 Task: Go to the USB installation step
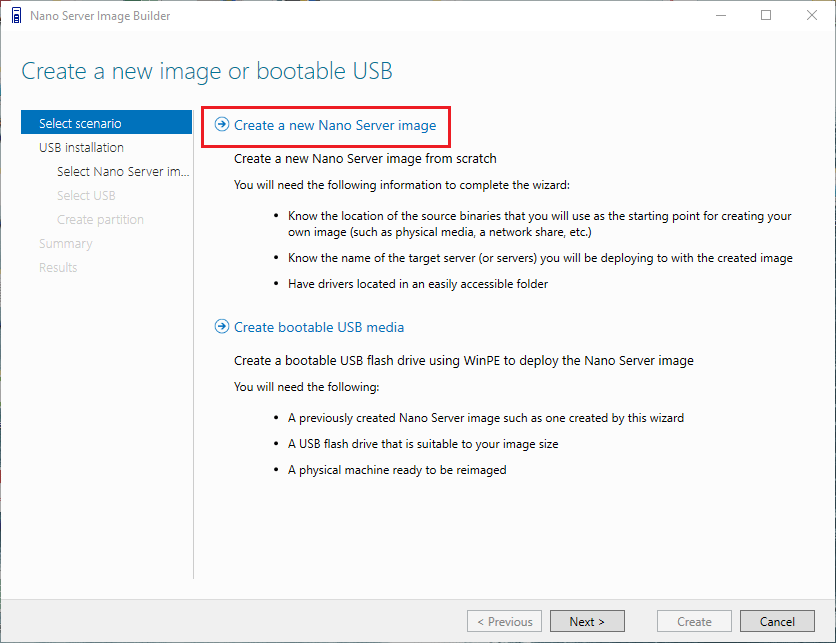(82, 147)
